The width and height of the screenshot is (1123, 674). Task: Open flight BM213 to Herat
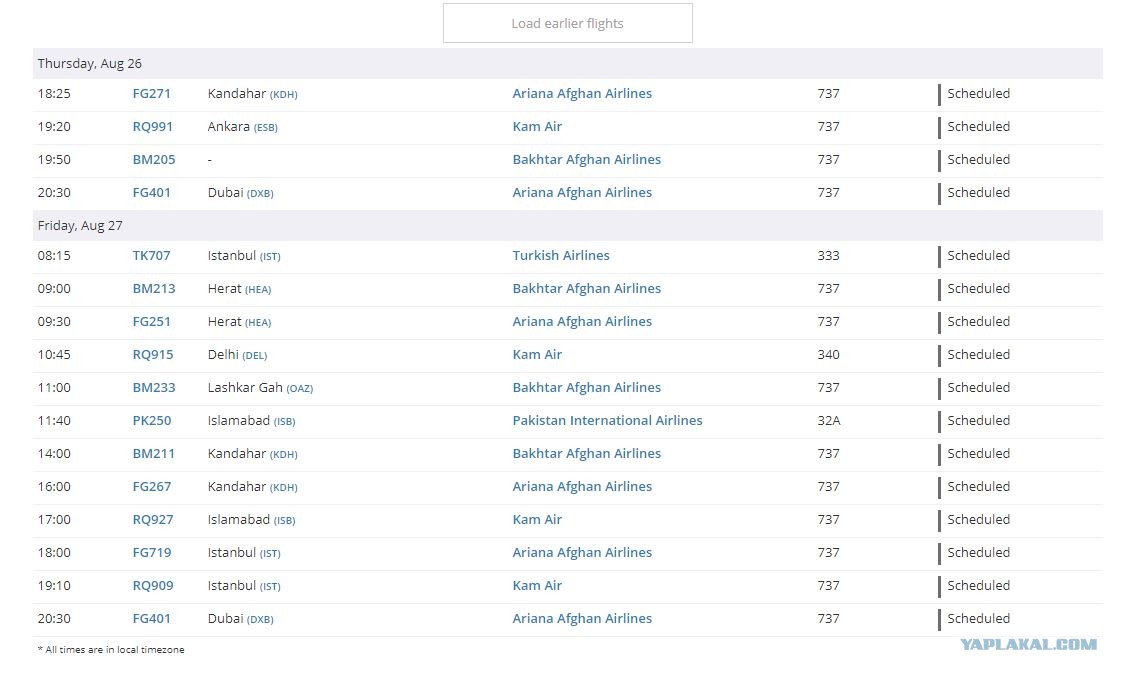[153, 289]
